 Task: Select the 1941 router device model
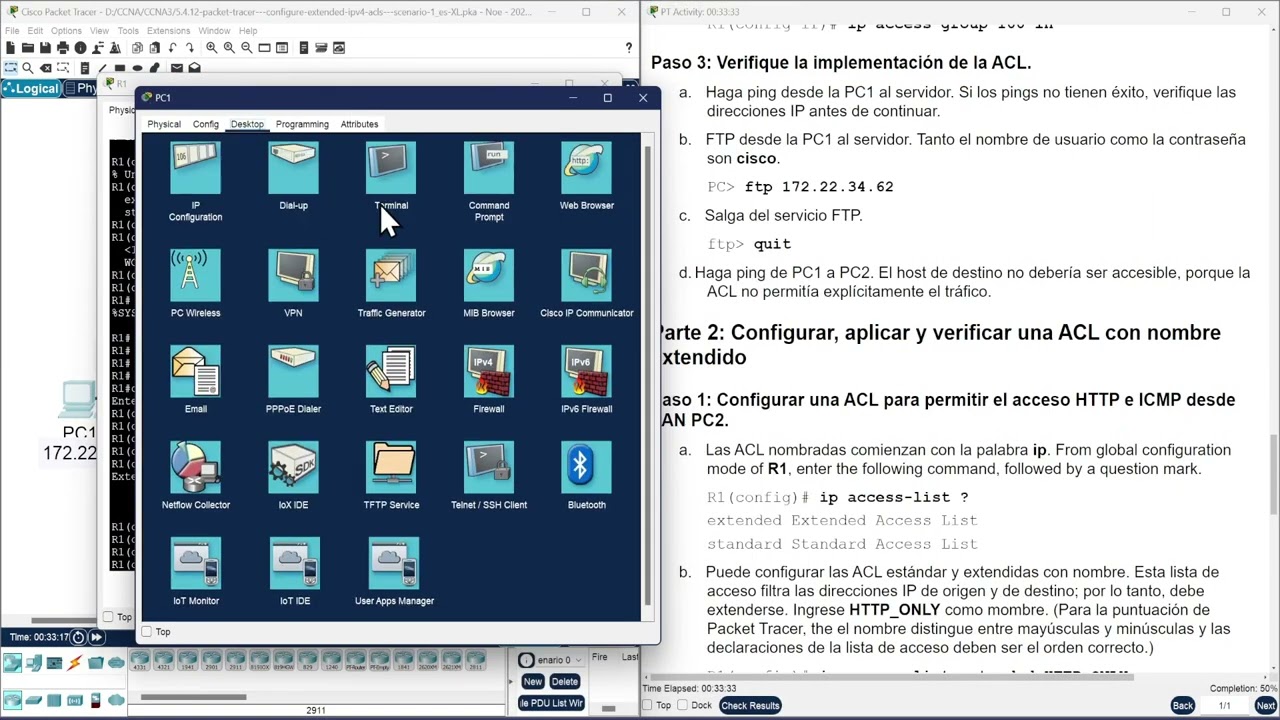(x=190, y=661)
